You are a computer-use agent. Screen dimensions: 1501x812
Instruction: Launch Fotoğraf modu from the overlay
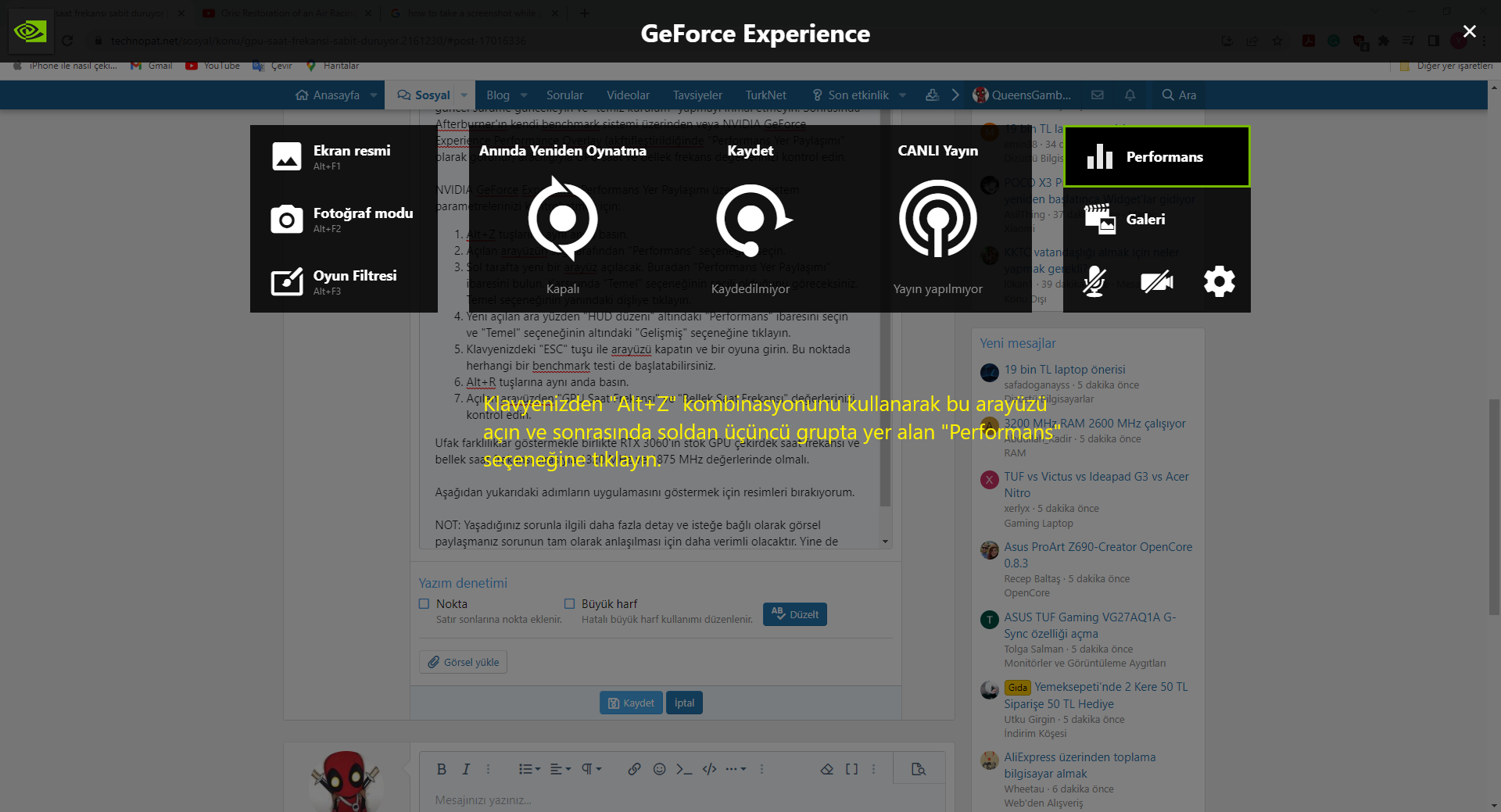click(344, 219)
